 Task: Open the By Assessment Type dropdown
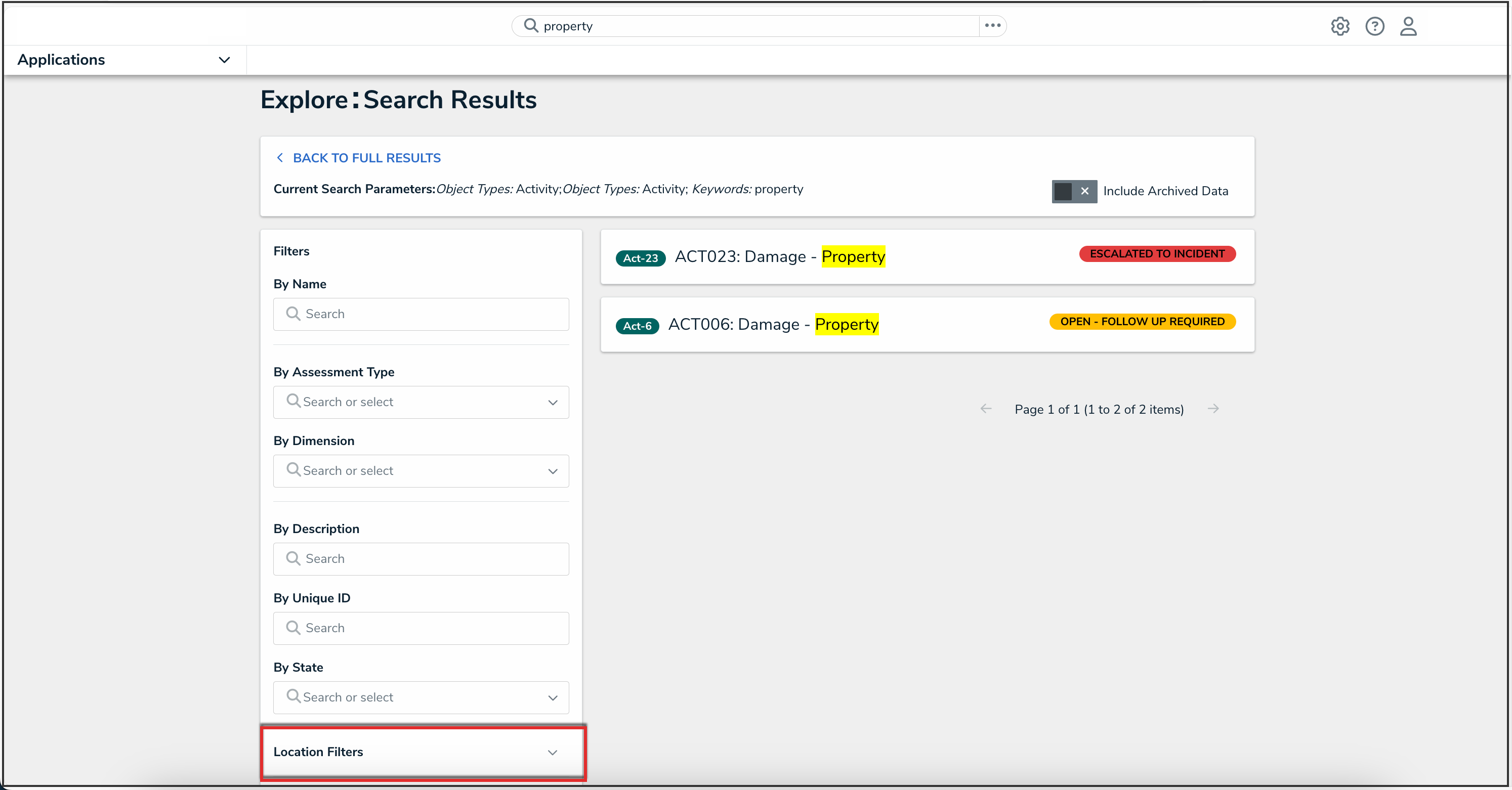pyautogui.click(x=421, y=402)
